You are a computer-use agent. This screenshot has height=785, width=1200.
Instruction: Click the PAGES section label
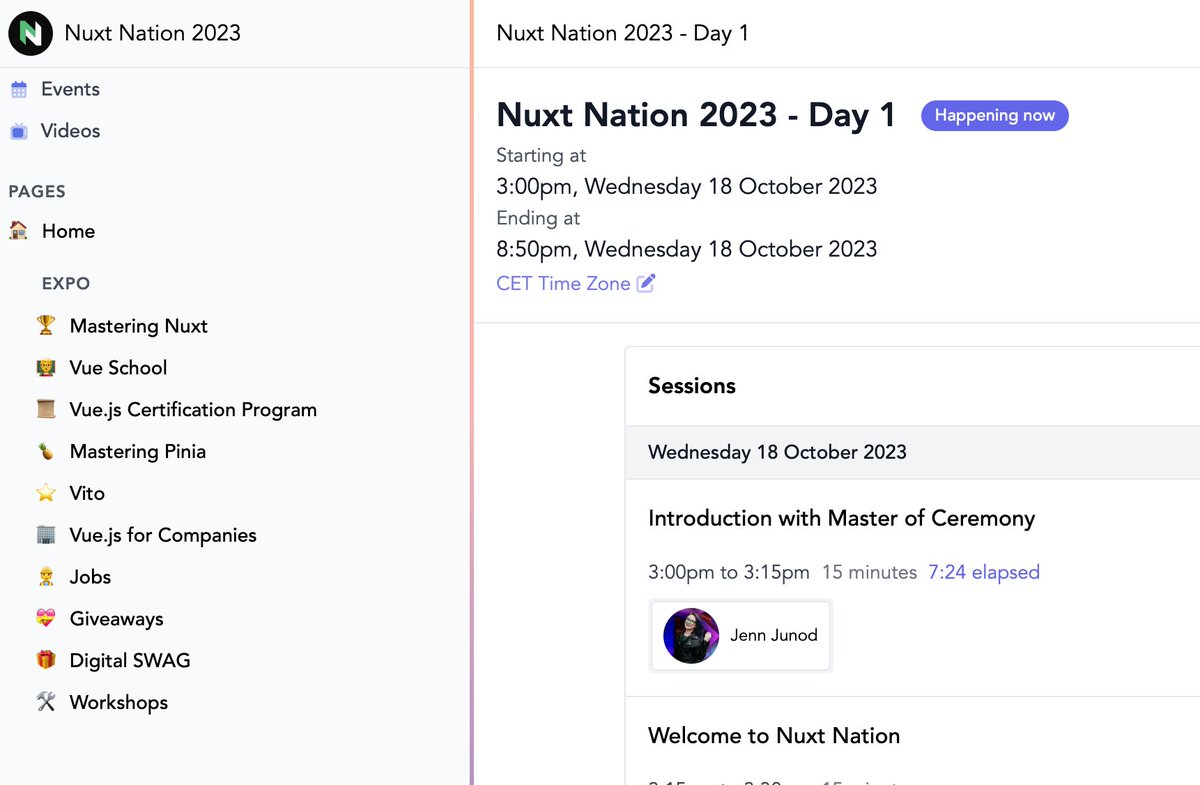[37, 191]
